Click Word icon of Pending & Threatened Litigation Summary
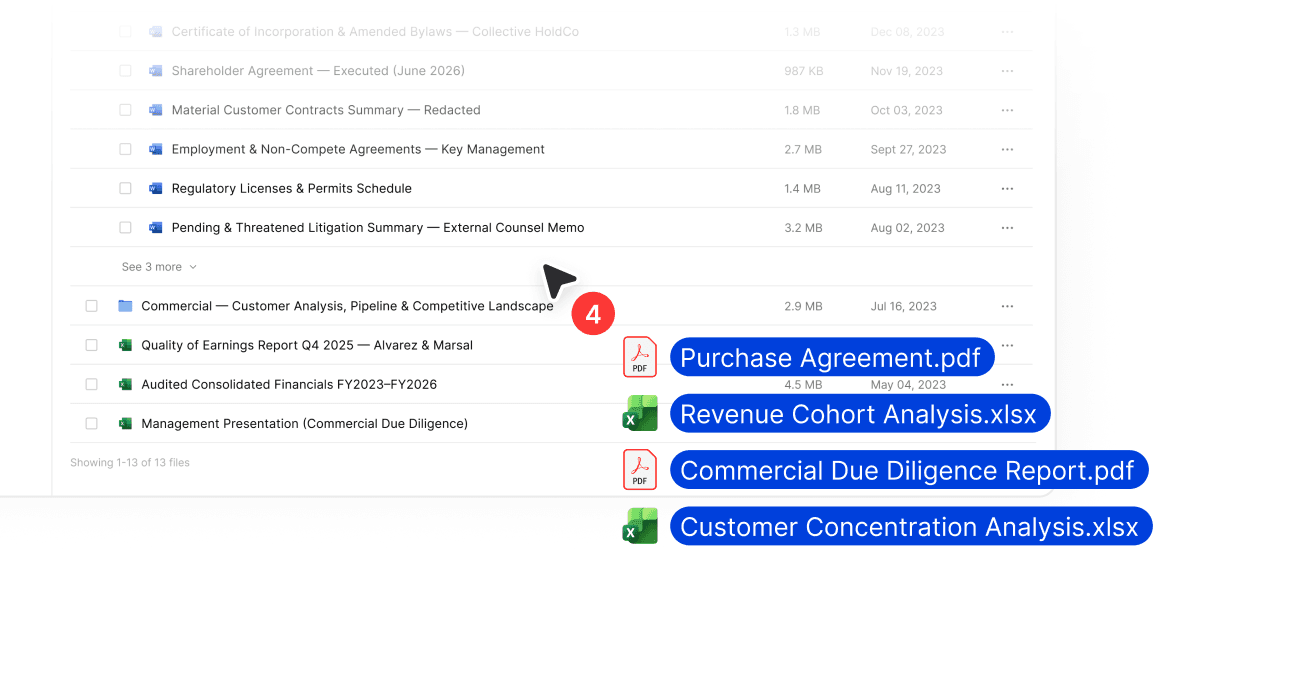 [155, 228]
